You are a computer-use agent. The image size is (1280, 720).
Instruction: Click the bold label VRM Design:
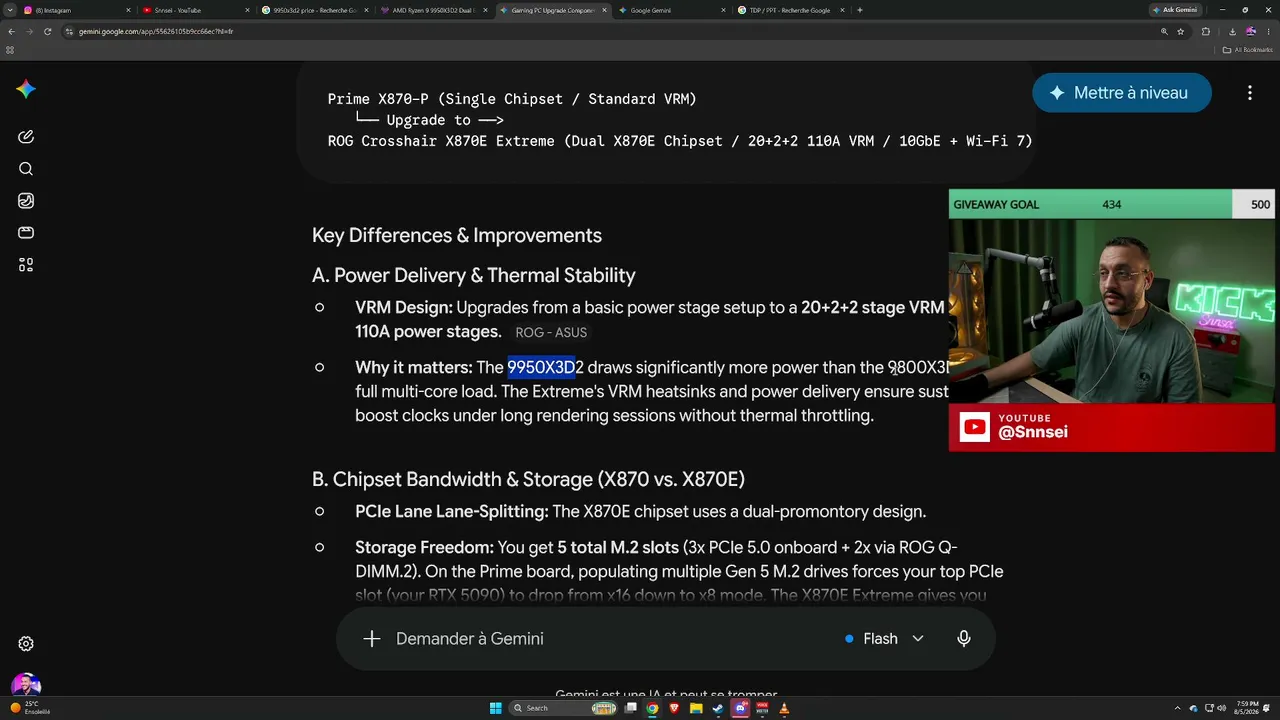(404, 308)
